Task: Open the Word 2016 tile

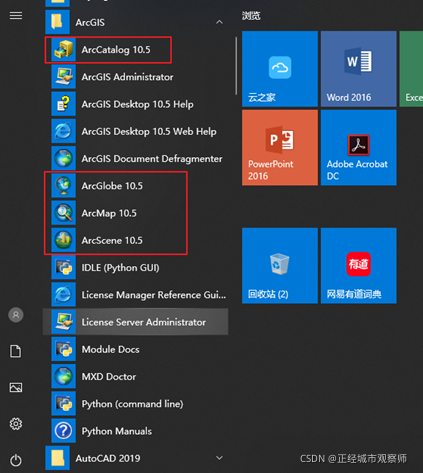Action: (359, 69)
